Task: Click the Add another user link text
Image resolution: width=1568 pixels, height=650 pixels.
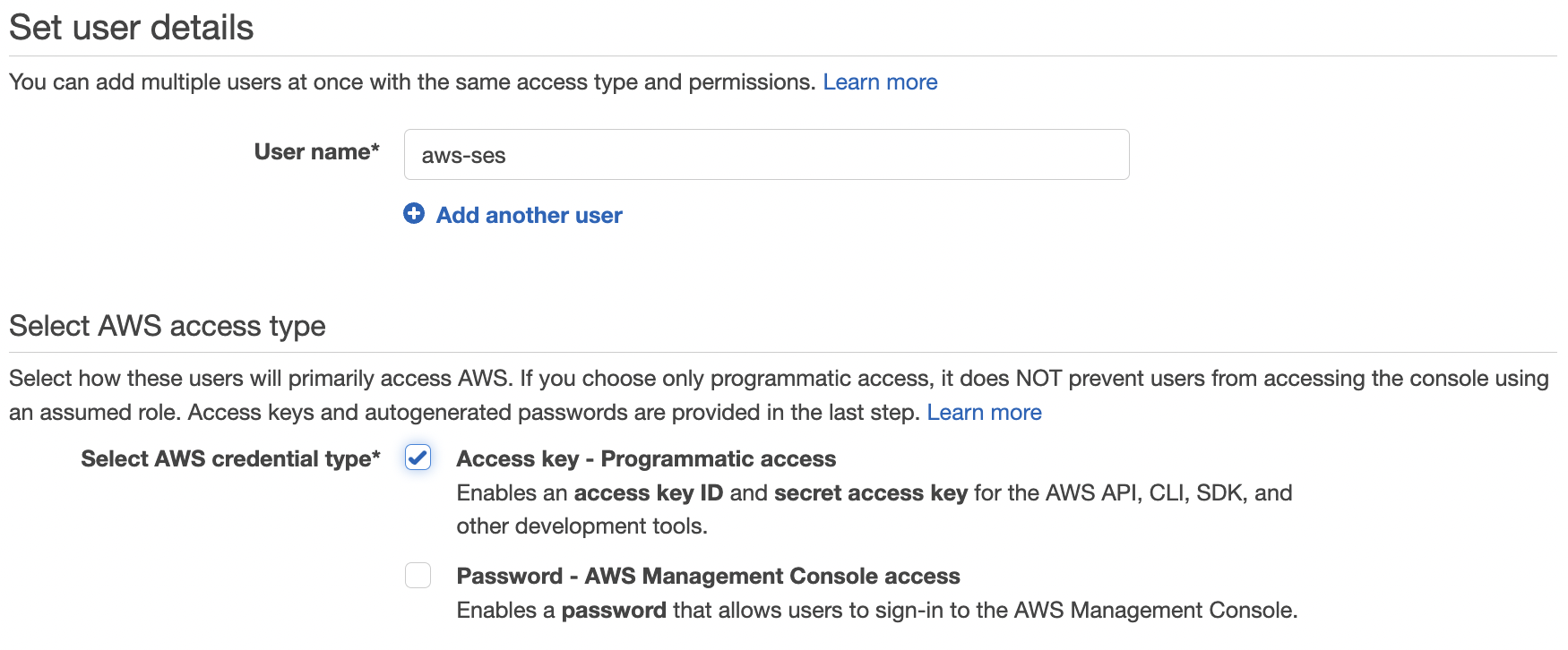Action: 529,216
